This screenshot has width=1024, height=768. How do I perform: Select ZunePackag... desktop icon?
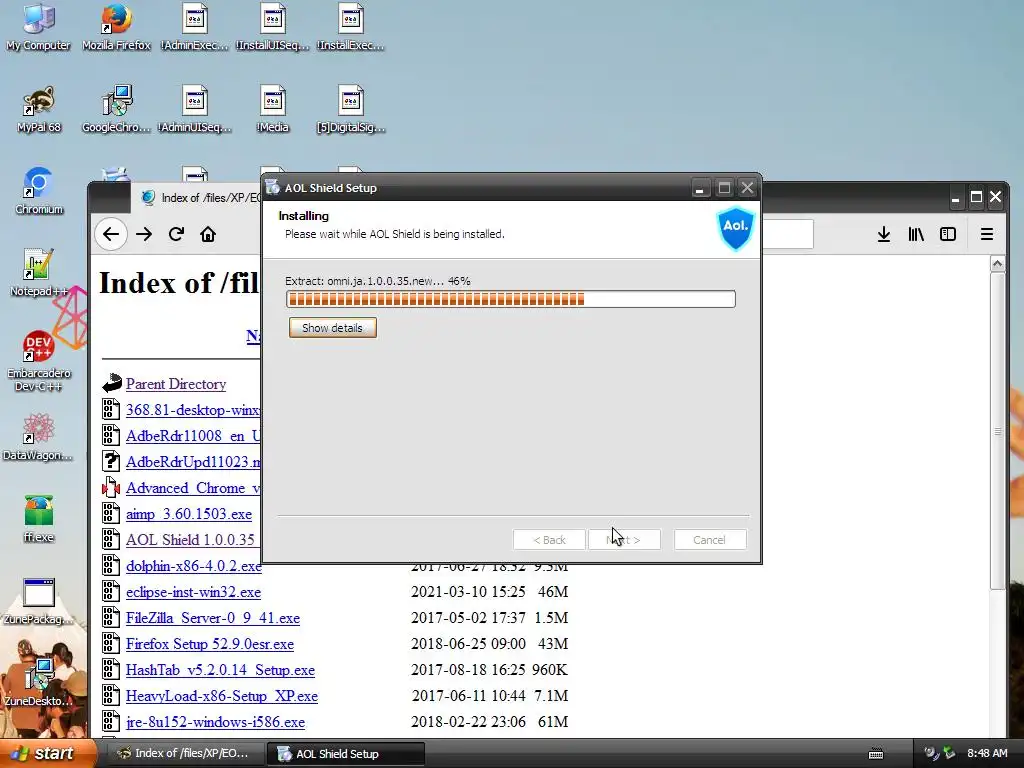coord(39,601)
